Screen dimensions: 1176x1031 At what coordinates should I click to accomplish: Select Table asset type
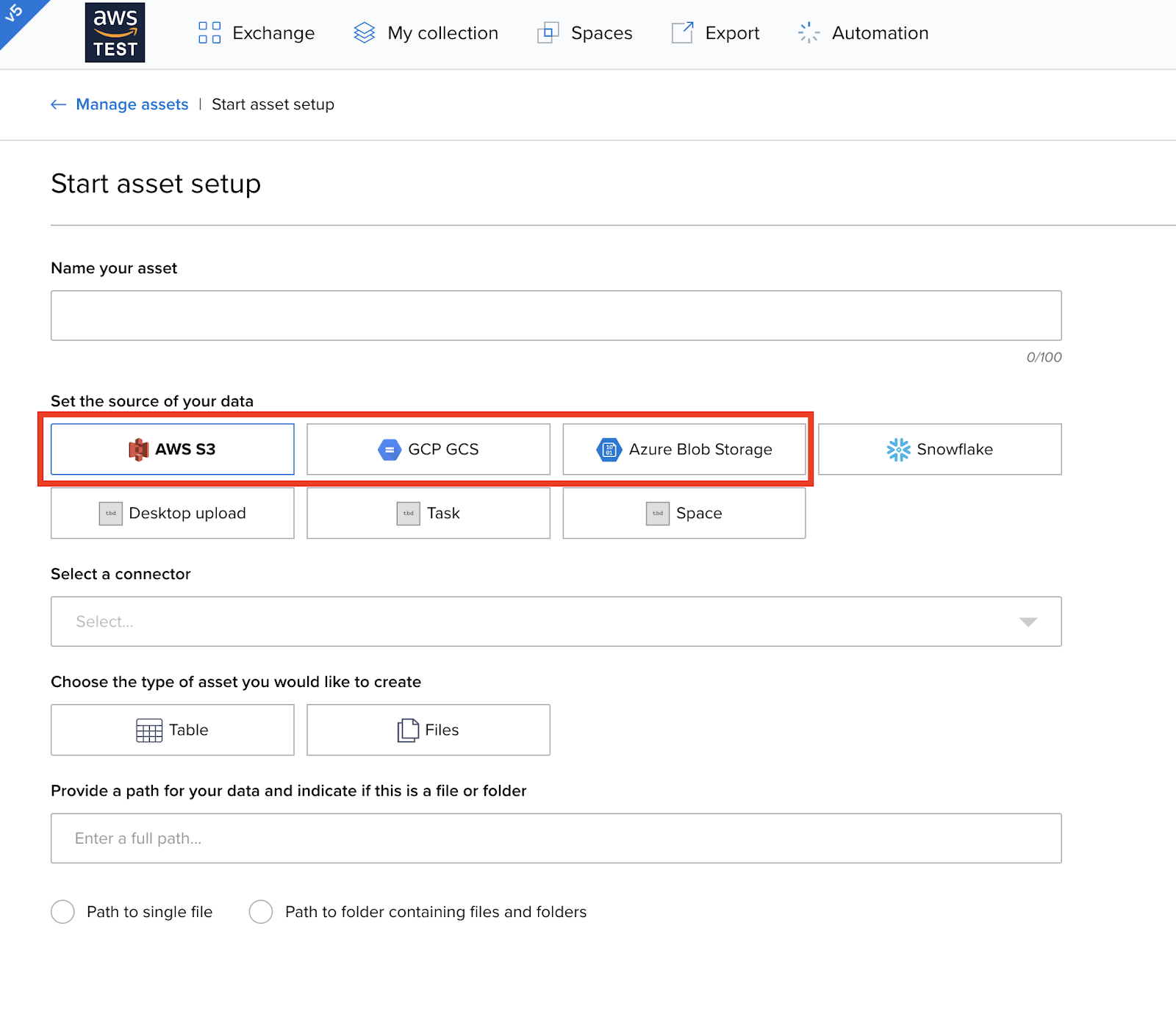(173, 730)
